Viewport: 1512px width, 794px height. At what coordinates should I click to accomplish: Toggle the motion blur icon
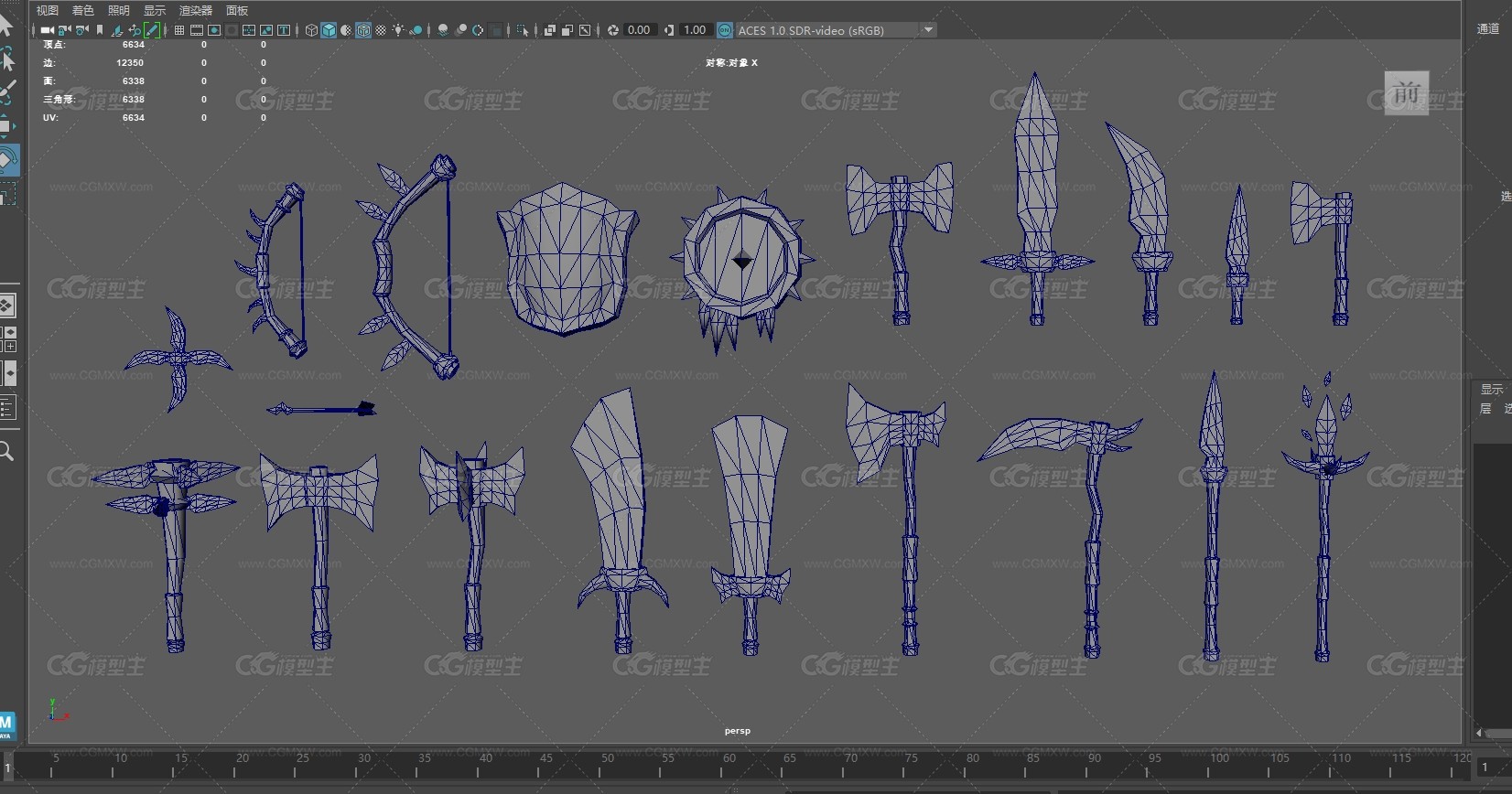point(460,30)
